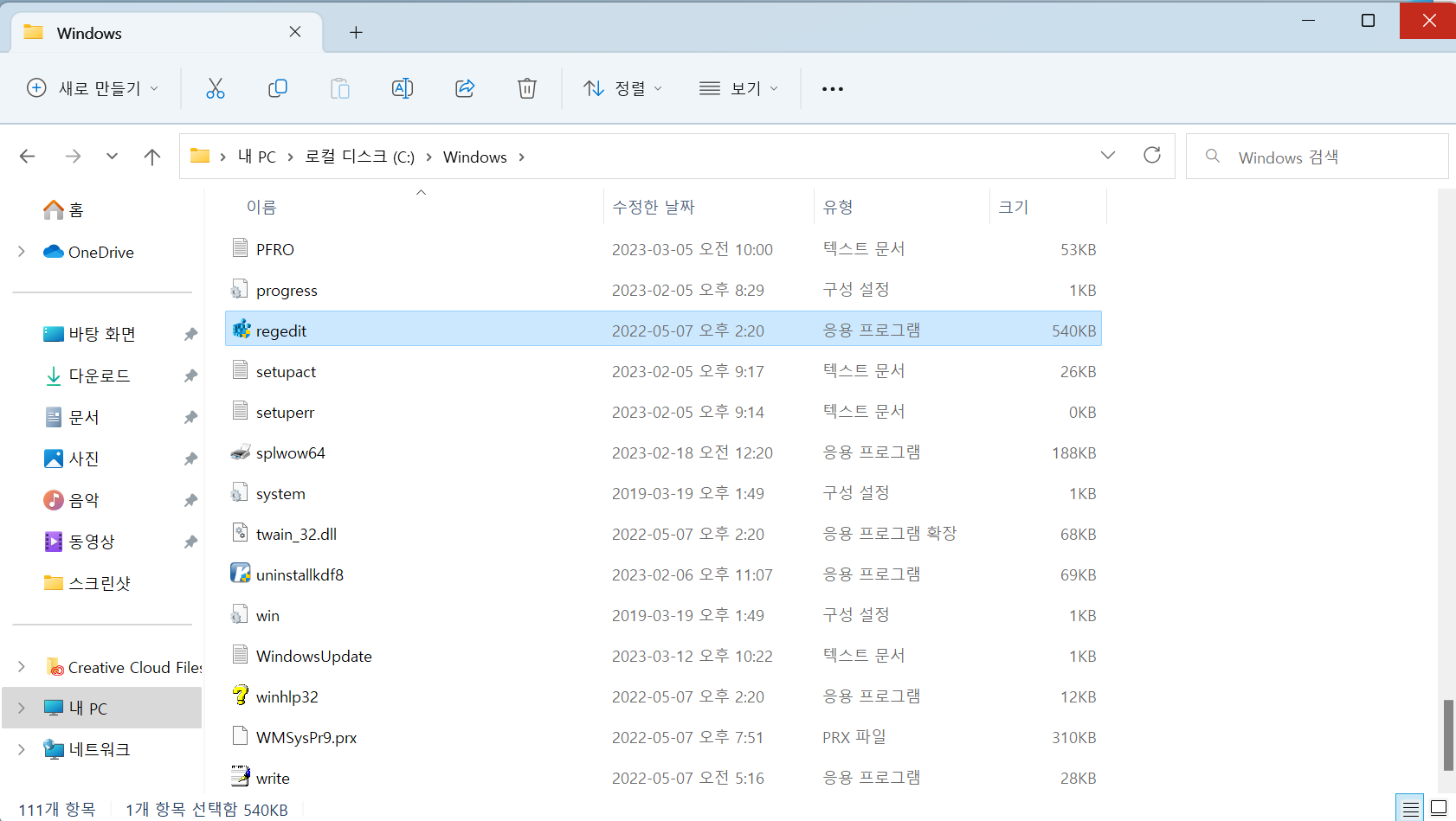Refresh the current folder view
Viewport: 1456px width, 821px height.
click(1152, 156)
